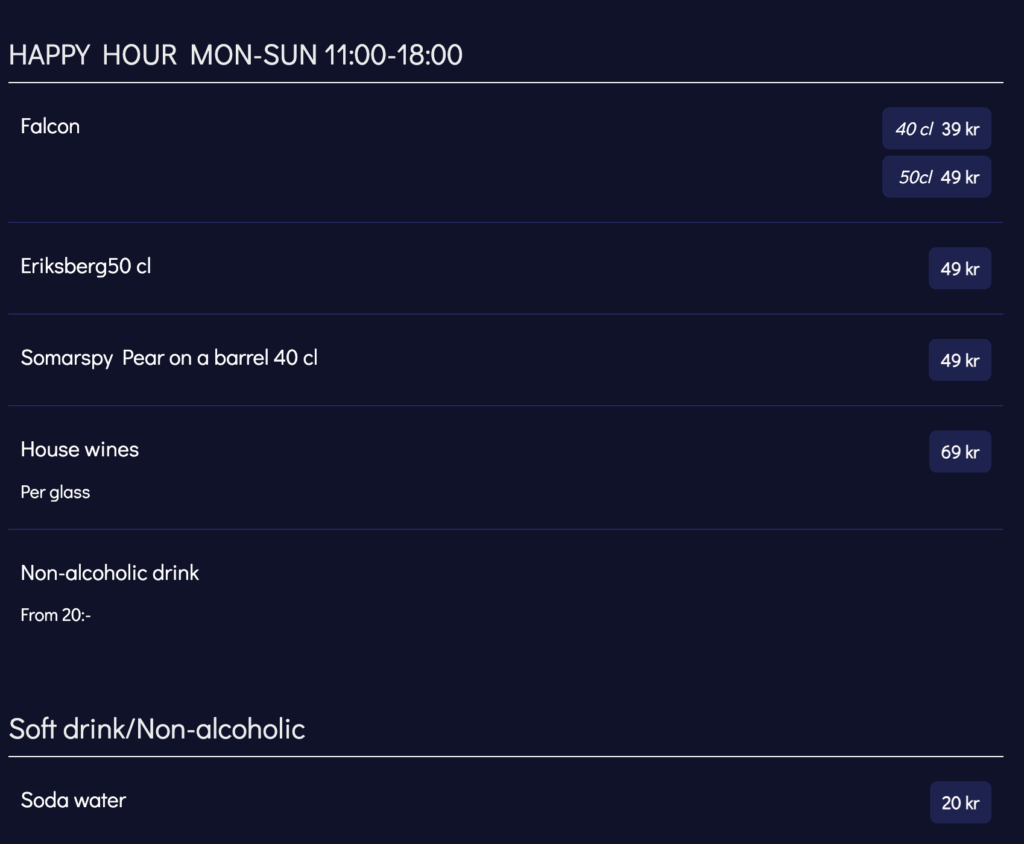This screenshot has height=844, width=1024.
Task: Click the Soda water 20 kr badge
Action: pyautogui.click(x=960, y=803)
